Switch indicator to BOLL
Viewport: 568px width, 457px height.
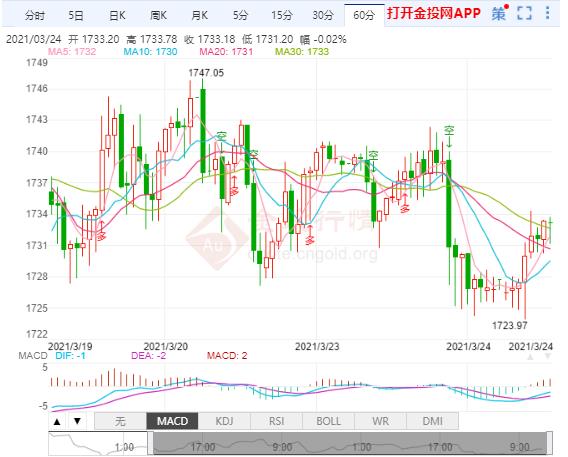pos(329,421)
